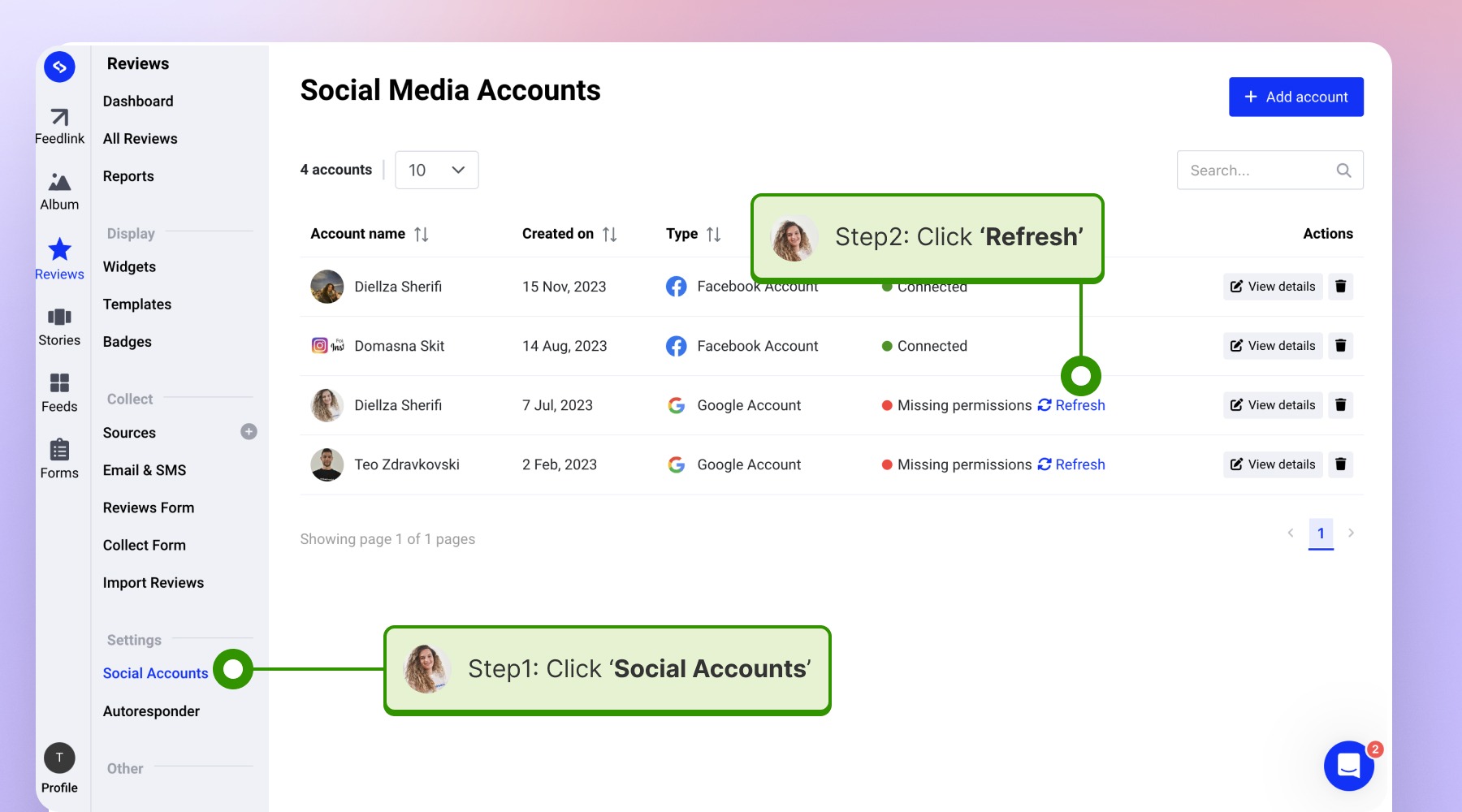Image resolution: width=1462 pixels, height=812 pixels.
Task: Sort by Type column
Action: tap(713, 235)
